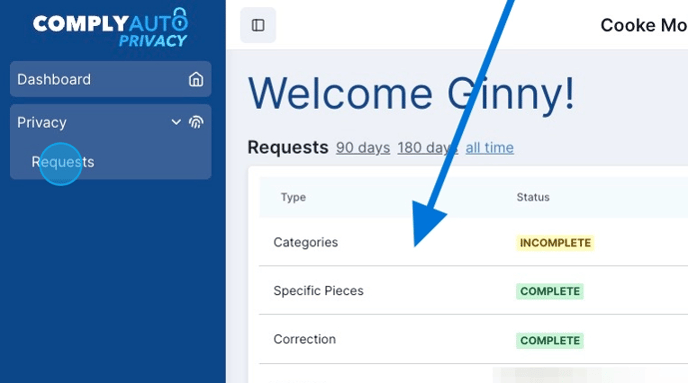Viewport: 688px width, 383px height.
Task: Click the Dashboard home icon
Action: coord(196,79)
